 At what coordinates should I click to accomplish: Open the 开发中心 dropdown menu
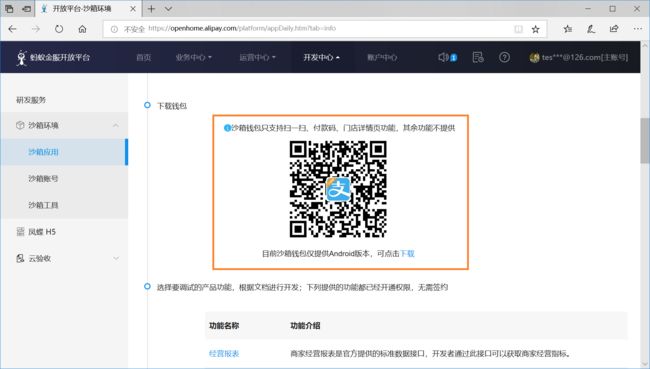tap(321, 57)
